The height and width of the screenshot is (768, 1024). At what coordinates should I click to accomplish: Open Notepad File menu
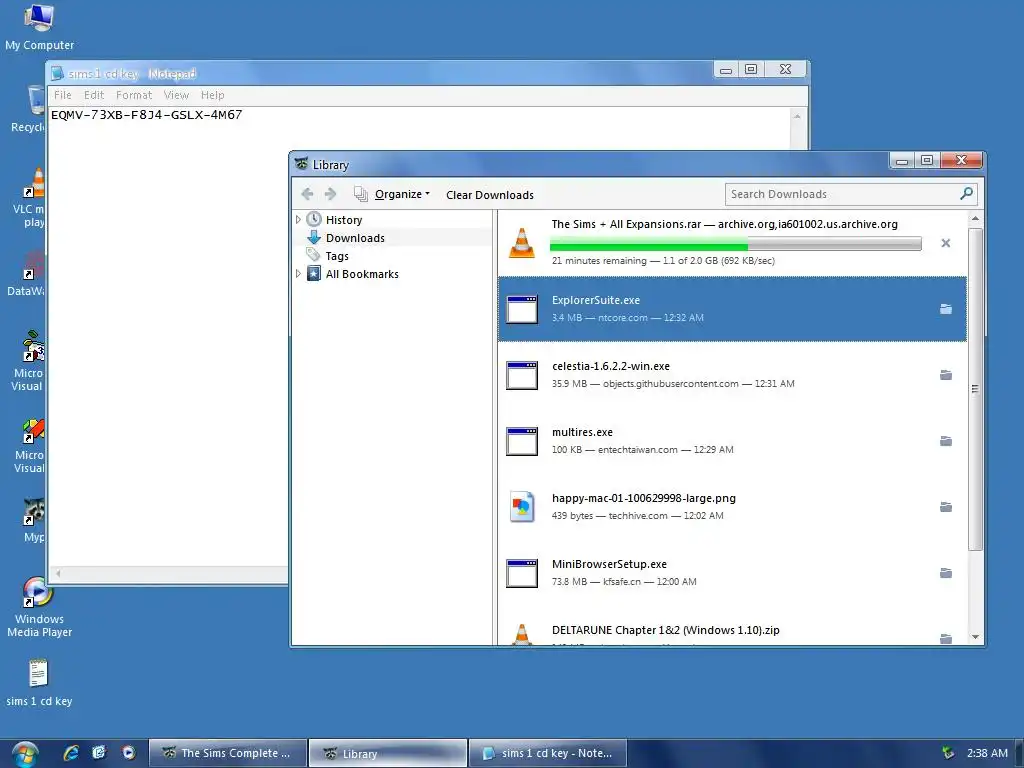(63, 95)
